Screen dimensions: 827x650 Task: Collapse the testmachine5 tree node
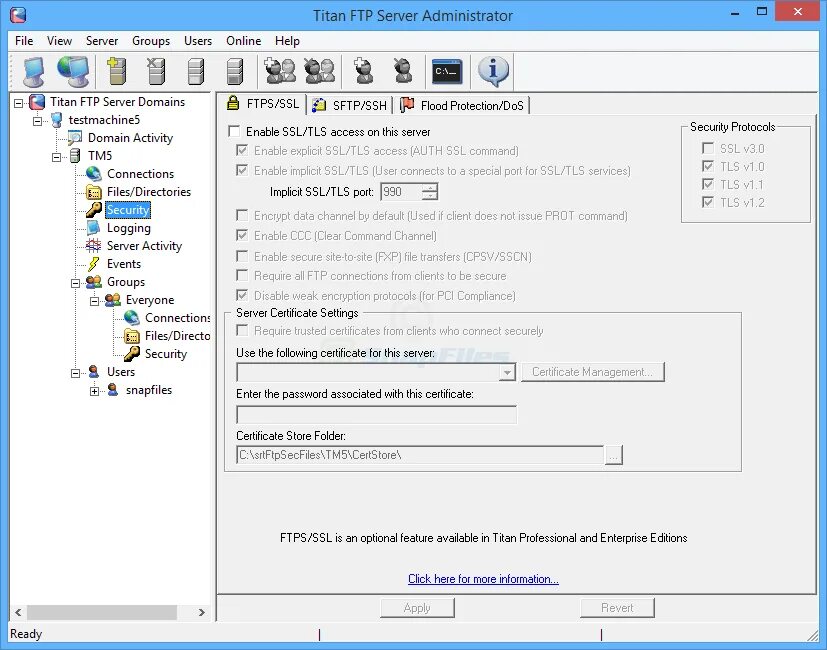[x=37, y=121]
